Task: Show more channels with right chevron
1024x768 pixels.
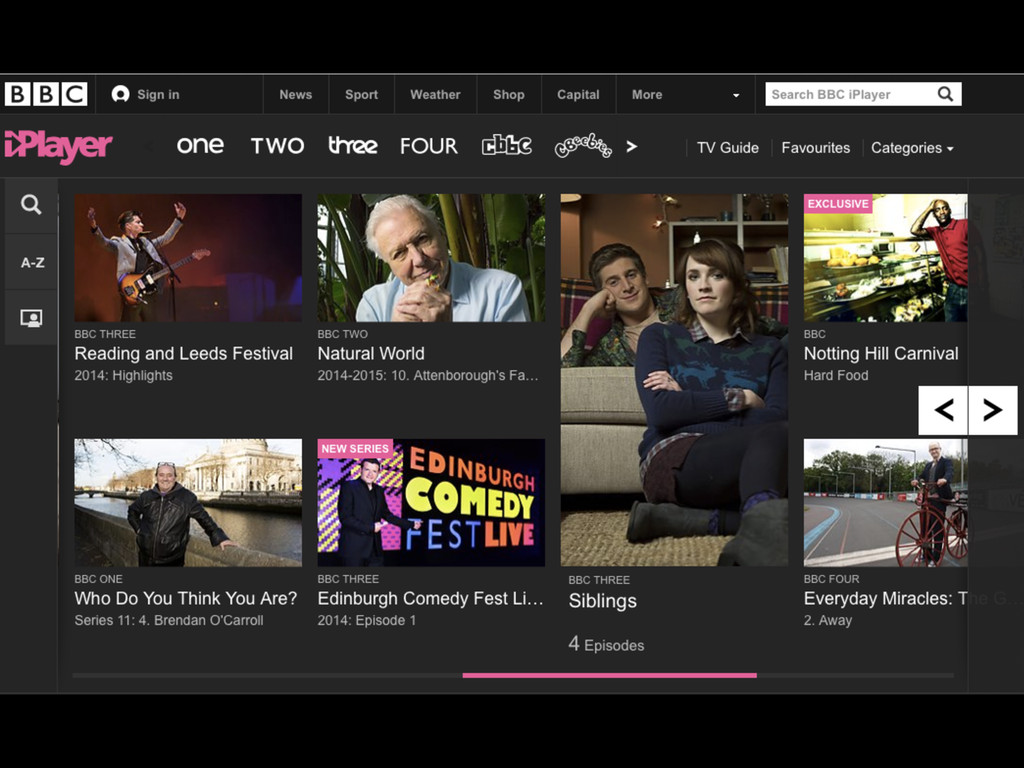Action: tap(631, 146)
